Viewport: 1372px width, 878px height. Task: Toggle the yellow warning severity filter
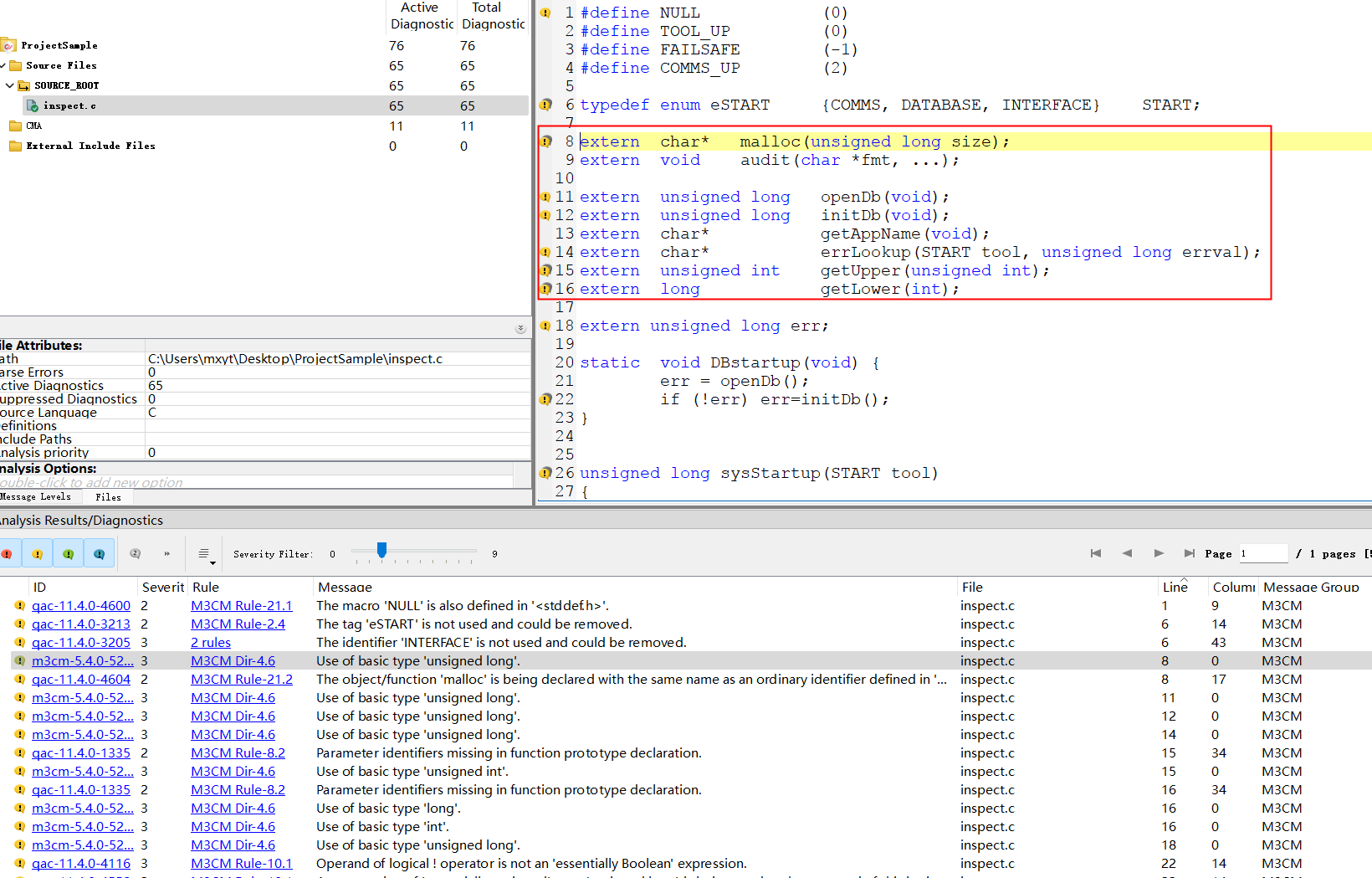tap(38, 554)
